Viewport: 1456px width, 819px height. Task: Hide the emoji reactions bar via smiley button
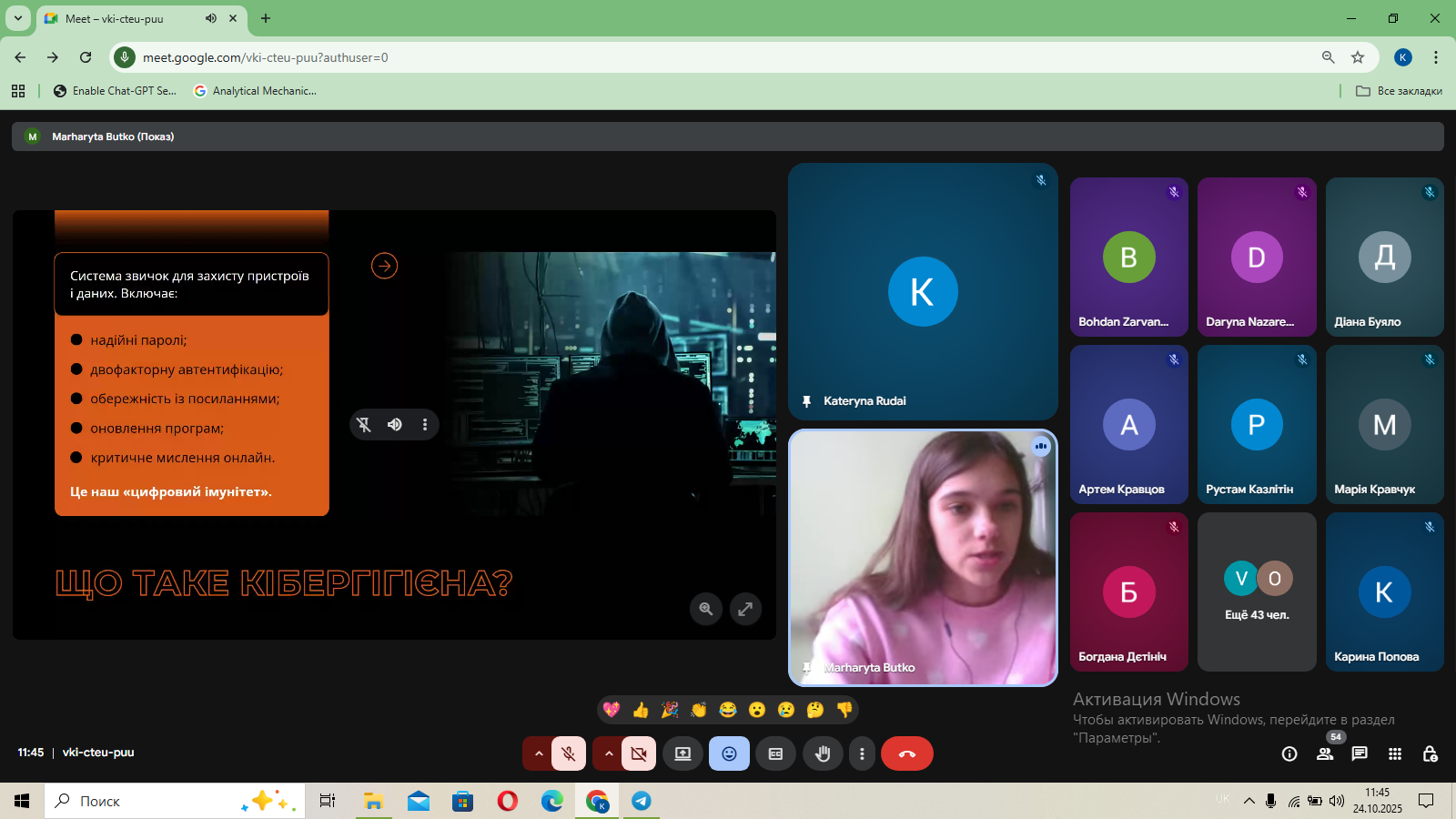click(x=729, y=753)
